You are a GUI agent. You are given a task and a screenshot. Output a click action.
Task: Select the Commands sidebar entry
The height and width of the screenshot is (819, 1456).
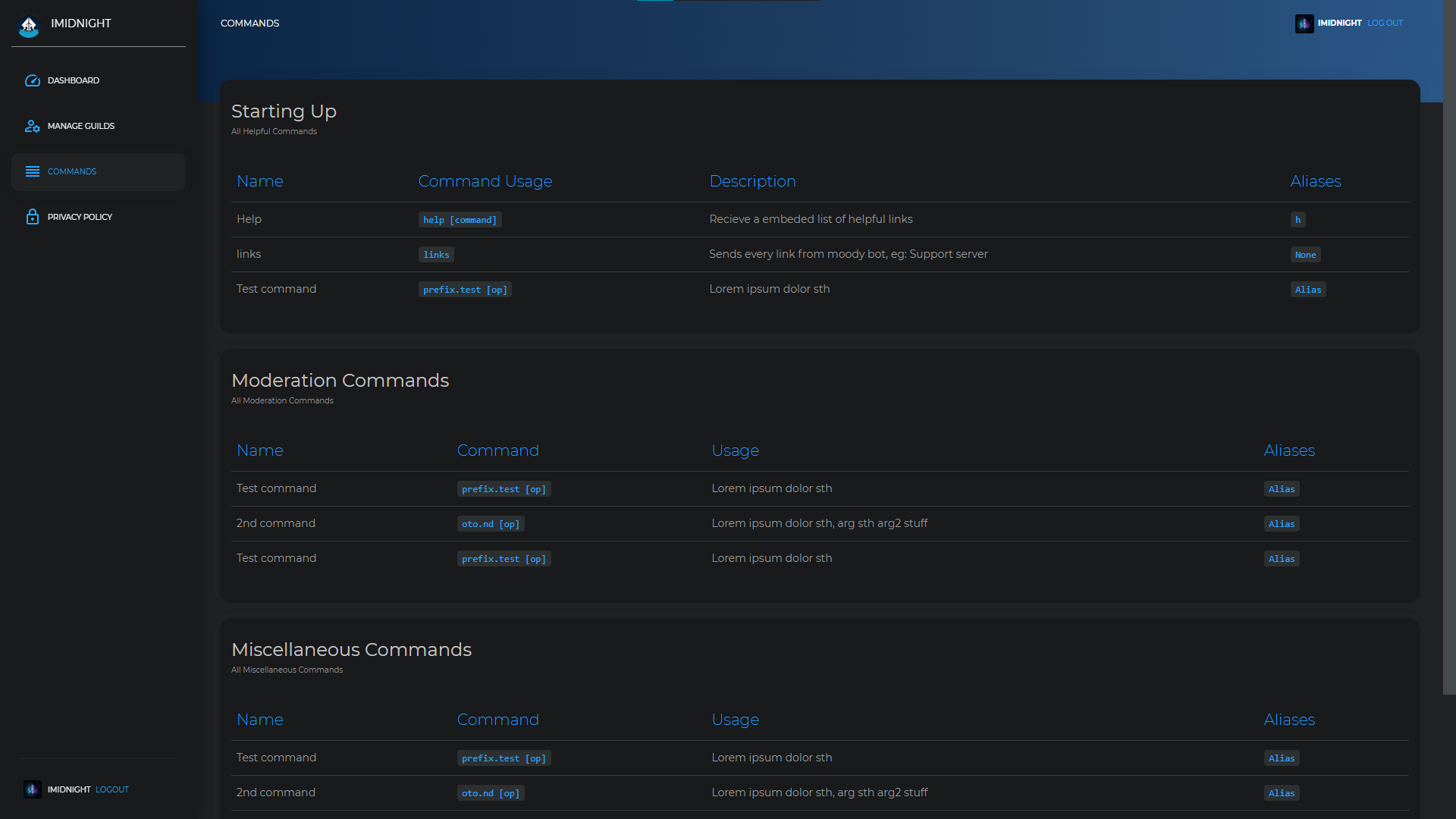point(99,171)
